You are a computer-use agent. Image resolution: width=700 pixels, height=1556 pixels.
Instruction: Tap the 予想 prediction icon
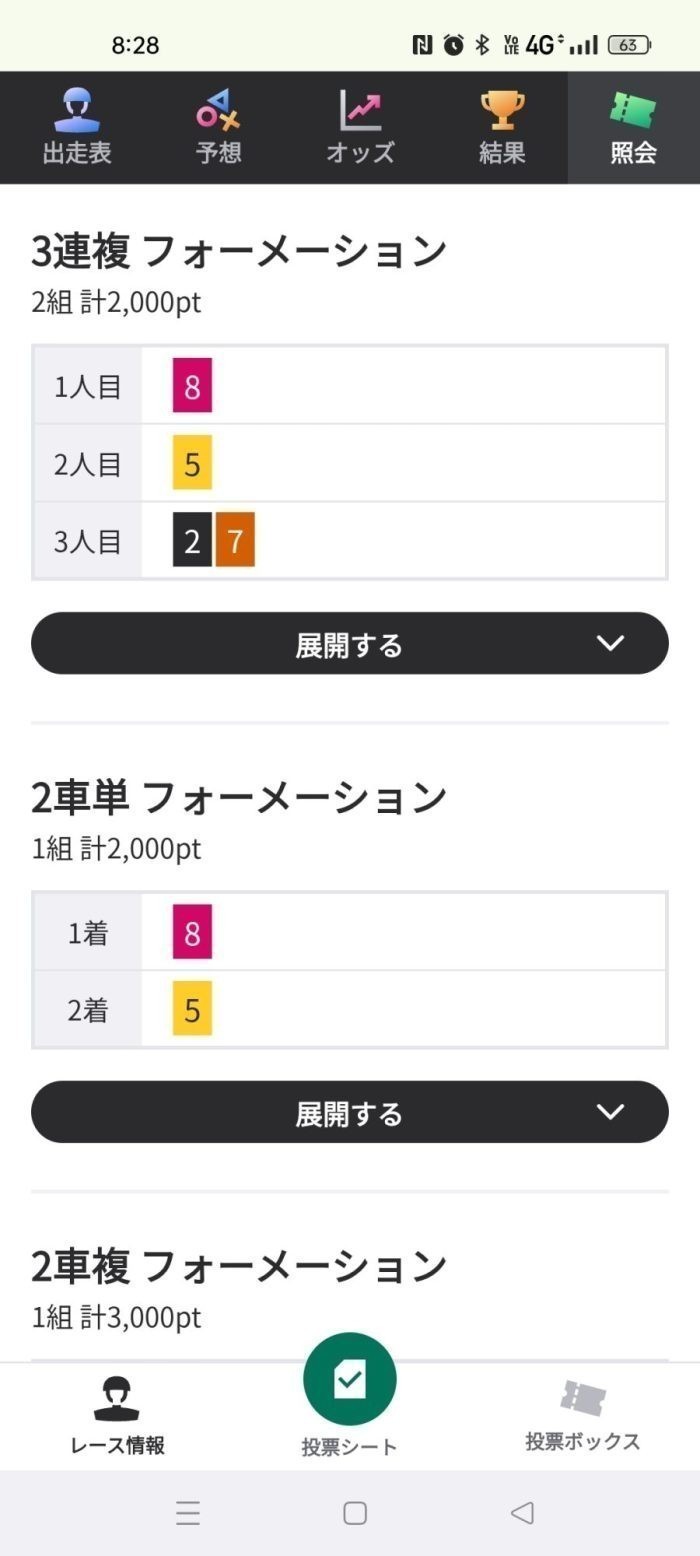pos(218,111)
